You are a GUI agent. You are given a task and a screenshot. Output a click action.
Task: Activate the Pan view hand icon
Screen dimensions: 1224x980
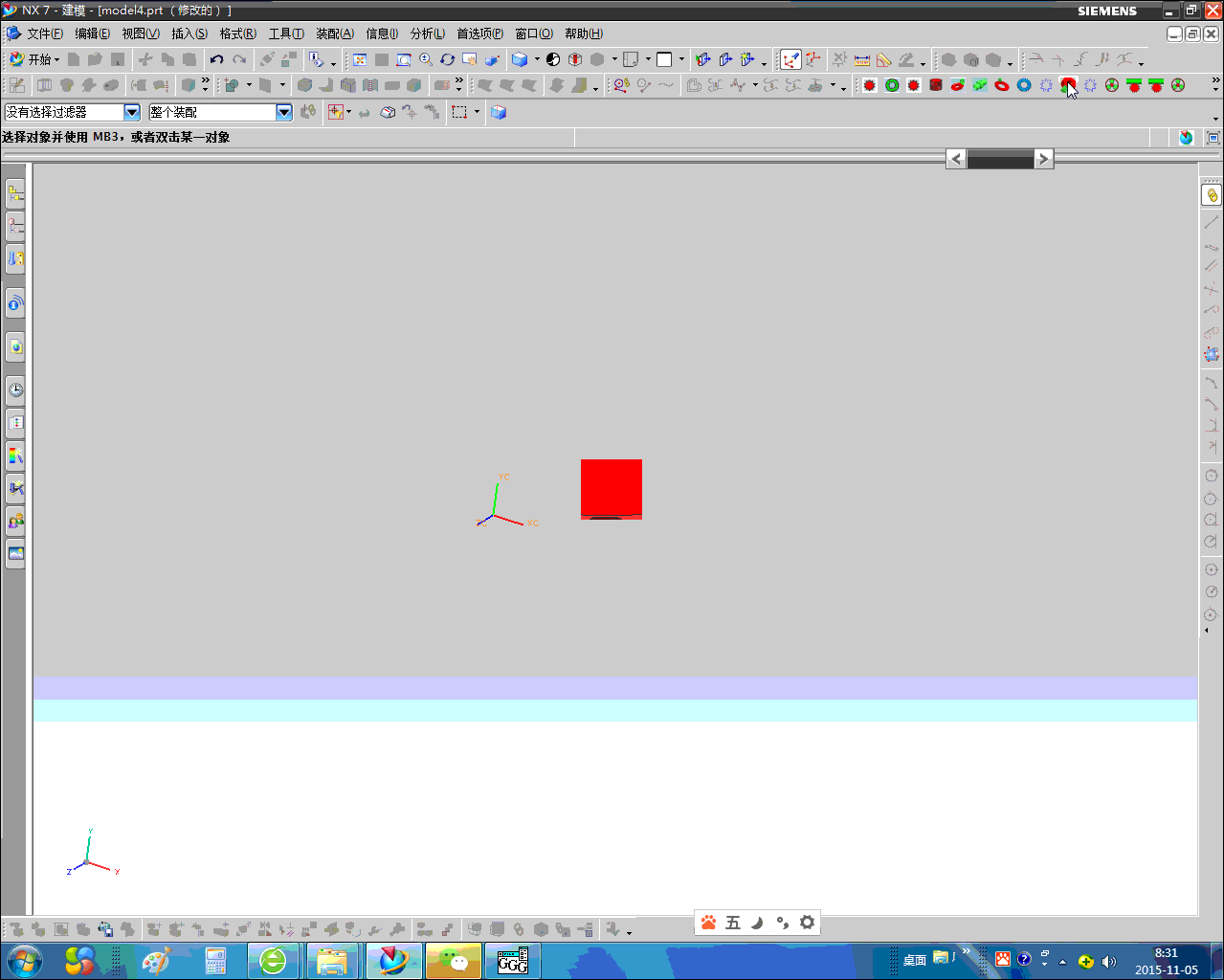(x=470, y=59)
